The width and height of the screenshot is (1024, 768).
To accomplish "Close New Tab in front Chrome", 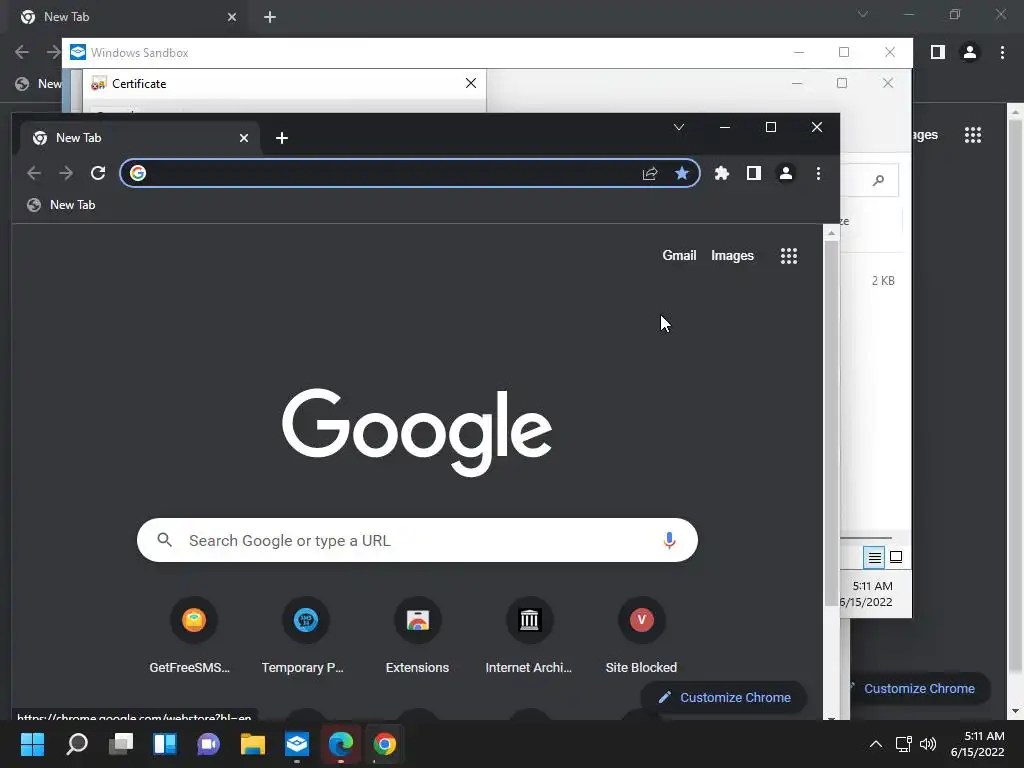I will 244,138.
